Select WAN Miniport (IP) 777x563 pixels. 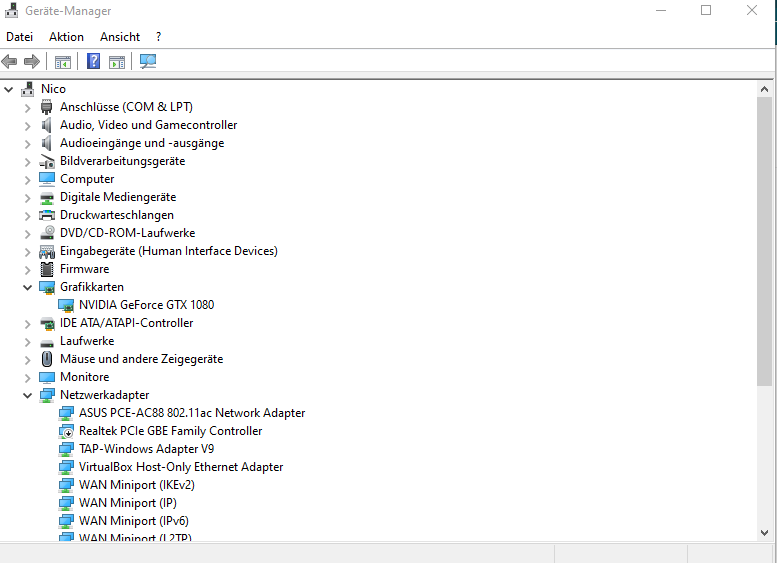(128, 503)
